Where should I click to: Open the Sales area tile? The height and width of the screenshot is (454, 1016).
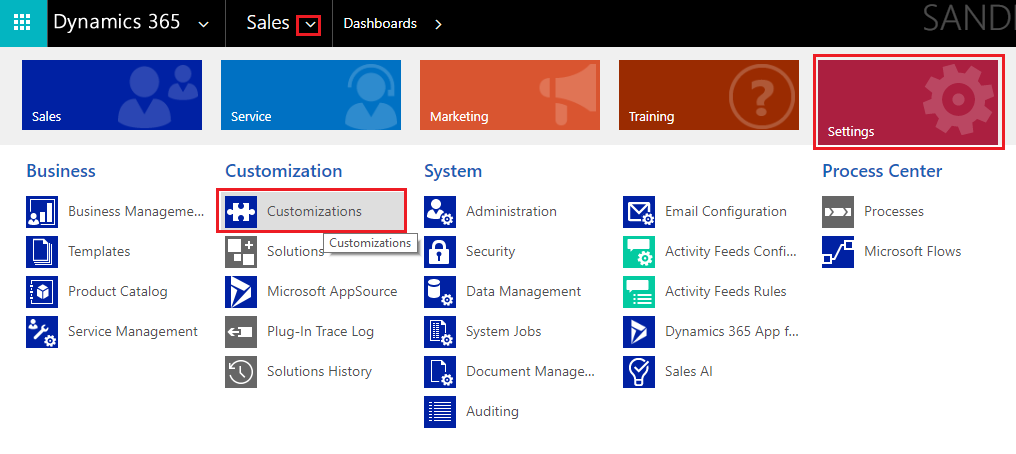click(x=112, y=95)
